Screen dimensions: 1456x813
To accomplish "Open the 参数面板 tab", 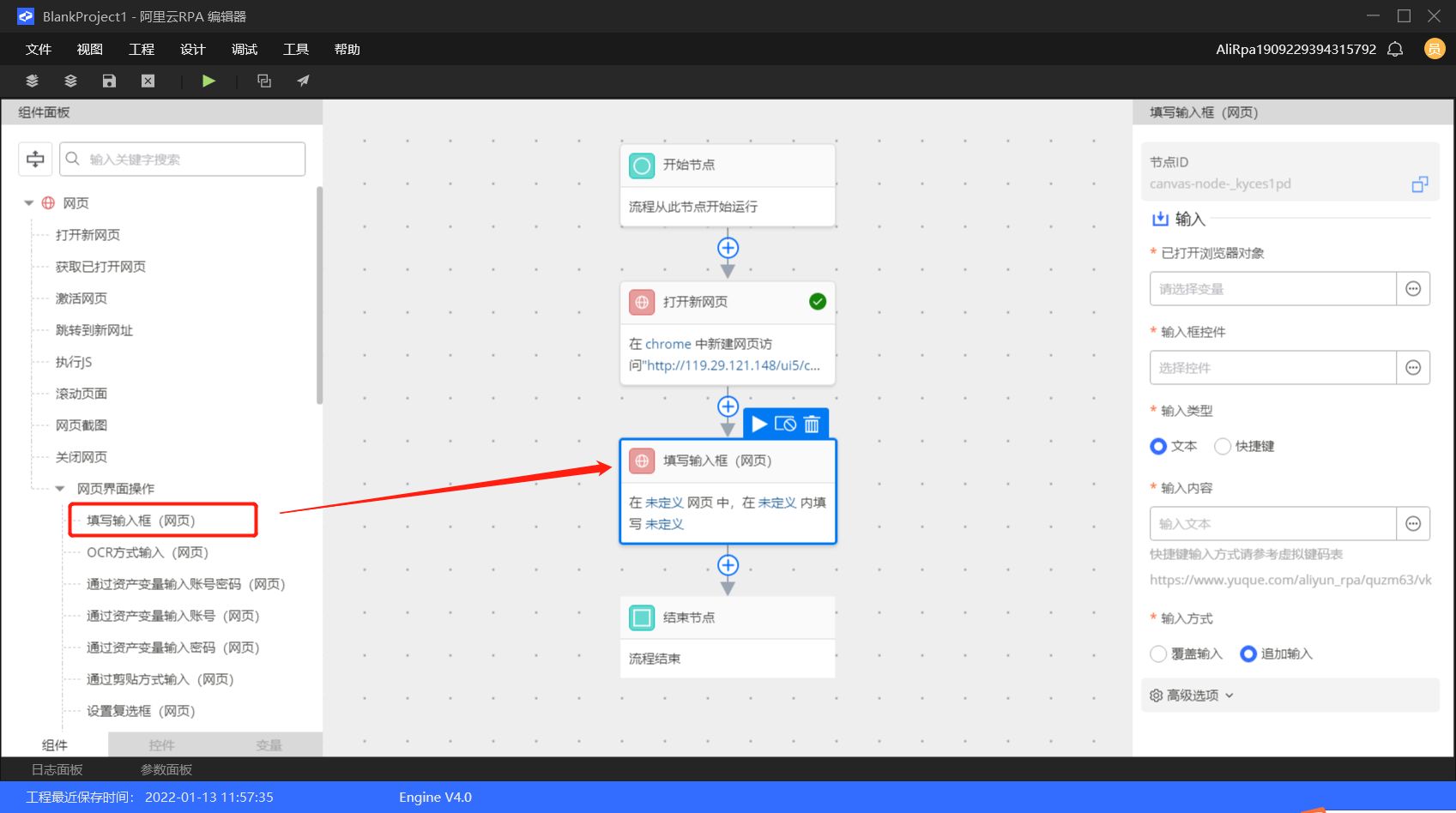I will pos(166,770).
